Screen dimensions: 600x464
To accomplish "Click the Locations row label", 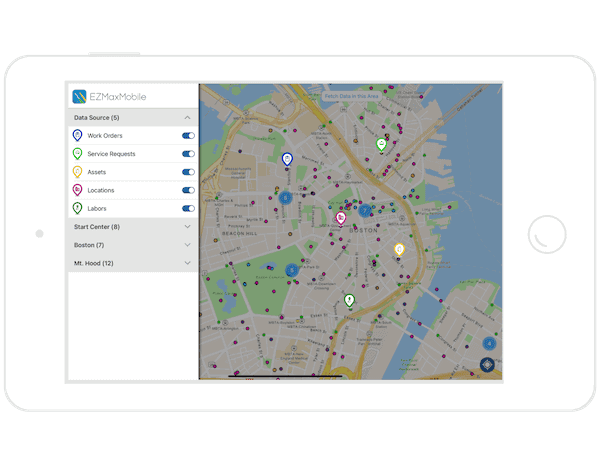I will [x=101, y=190].
